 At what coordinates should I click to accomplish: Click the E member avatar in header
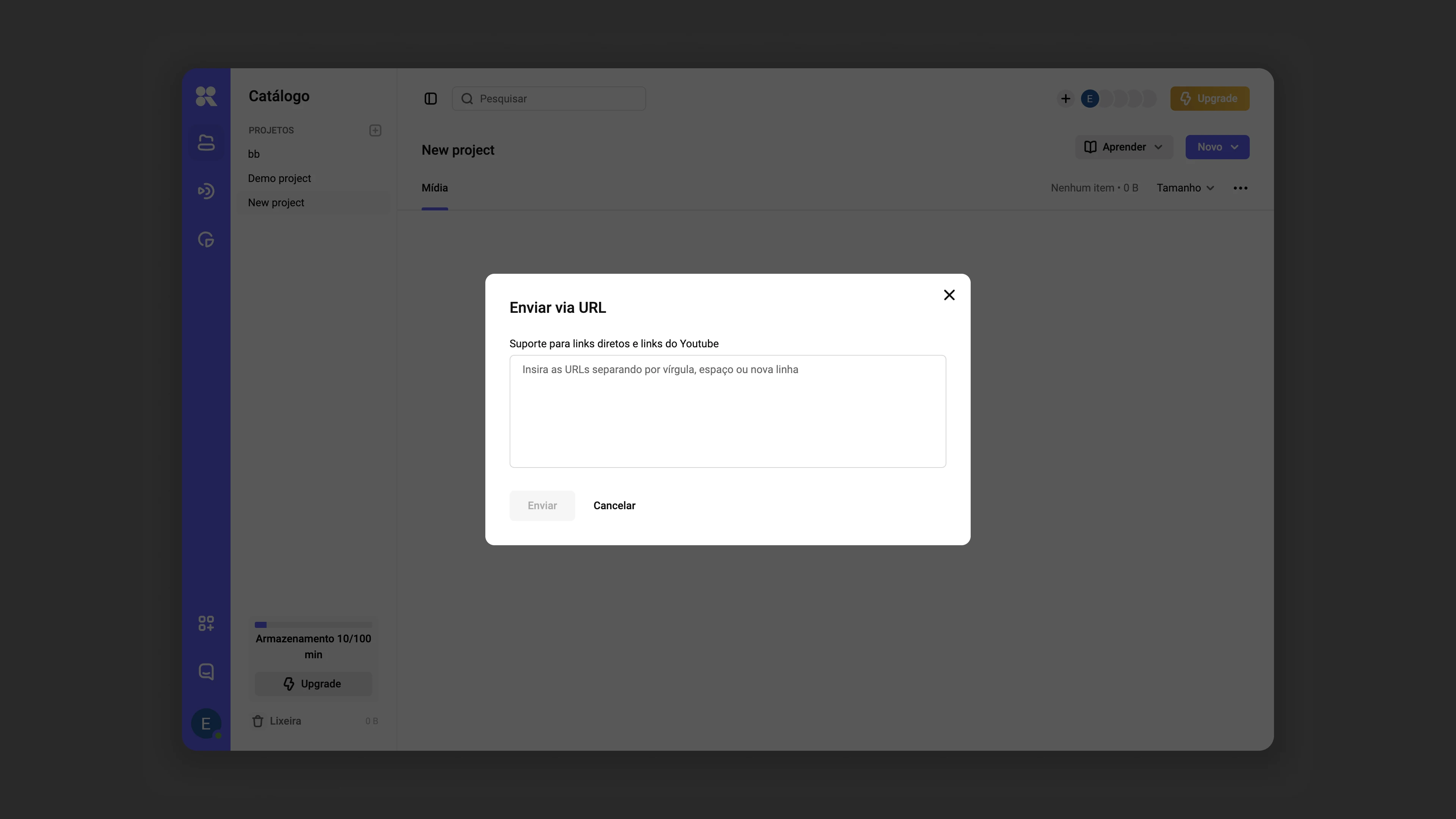pos(1090,99)
